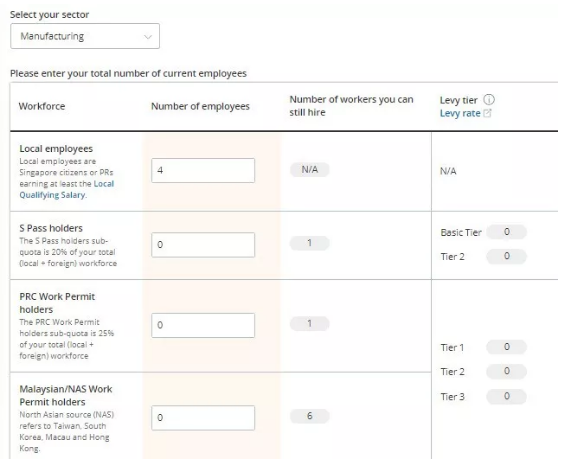Click the Malaysian/NAS hire quota badge showing 6
This screenshot has width=581, height=467.
pyautogui.click(x=309, y=416)
